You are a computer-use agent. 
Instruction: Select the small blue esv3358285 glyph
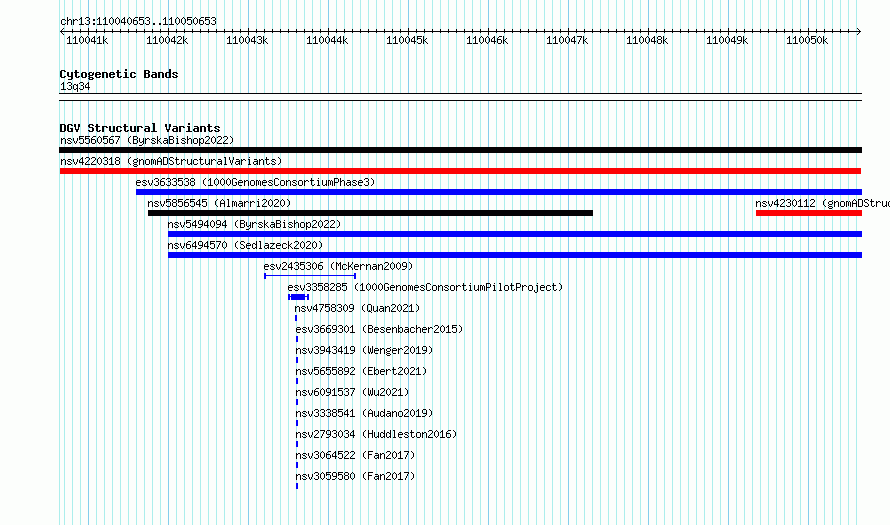point(299,297)
